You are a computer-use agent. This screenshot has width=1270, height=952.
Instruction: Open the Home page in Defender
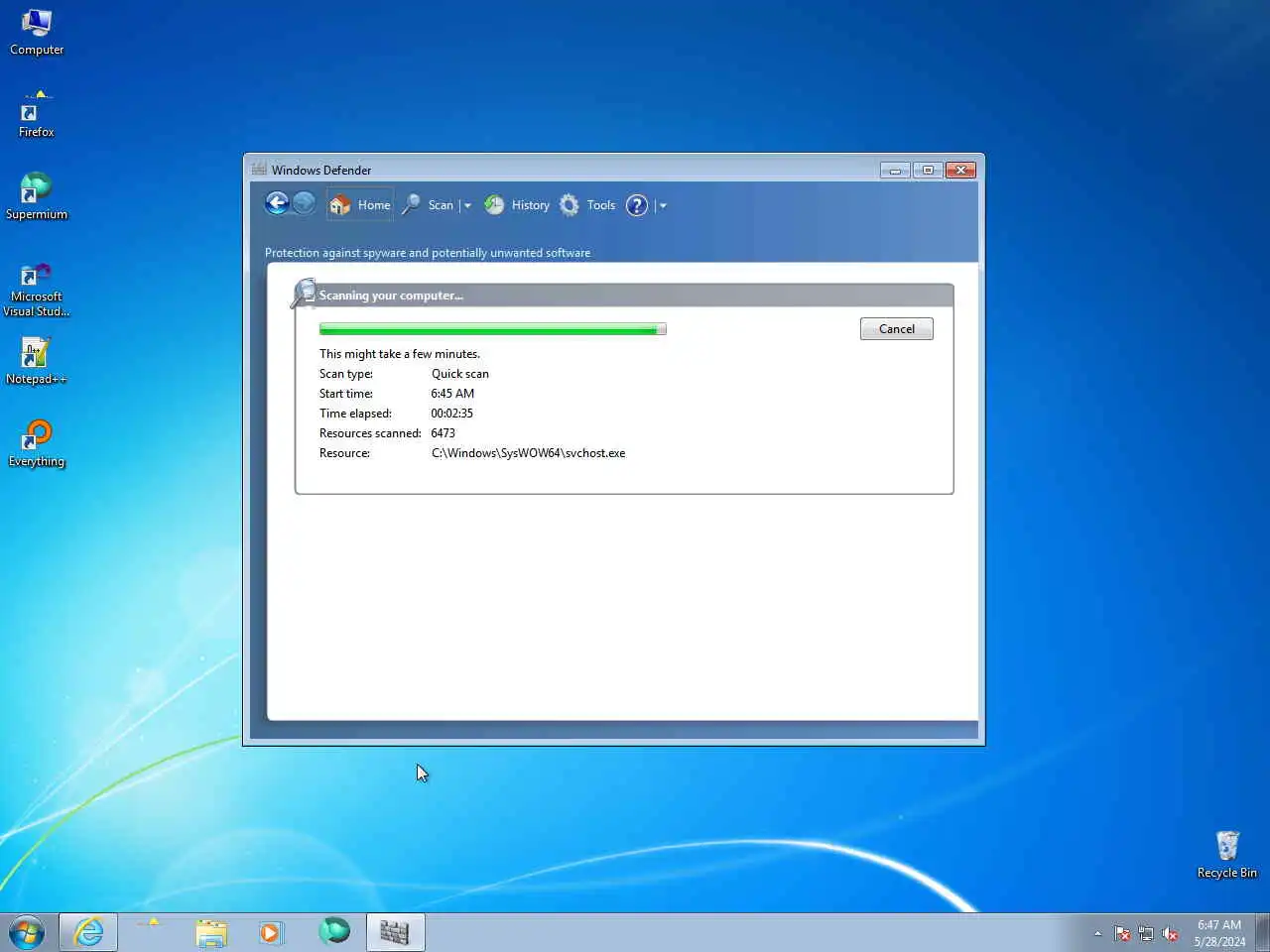tap(360, 204)
